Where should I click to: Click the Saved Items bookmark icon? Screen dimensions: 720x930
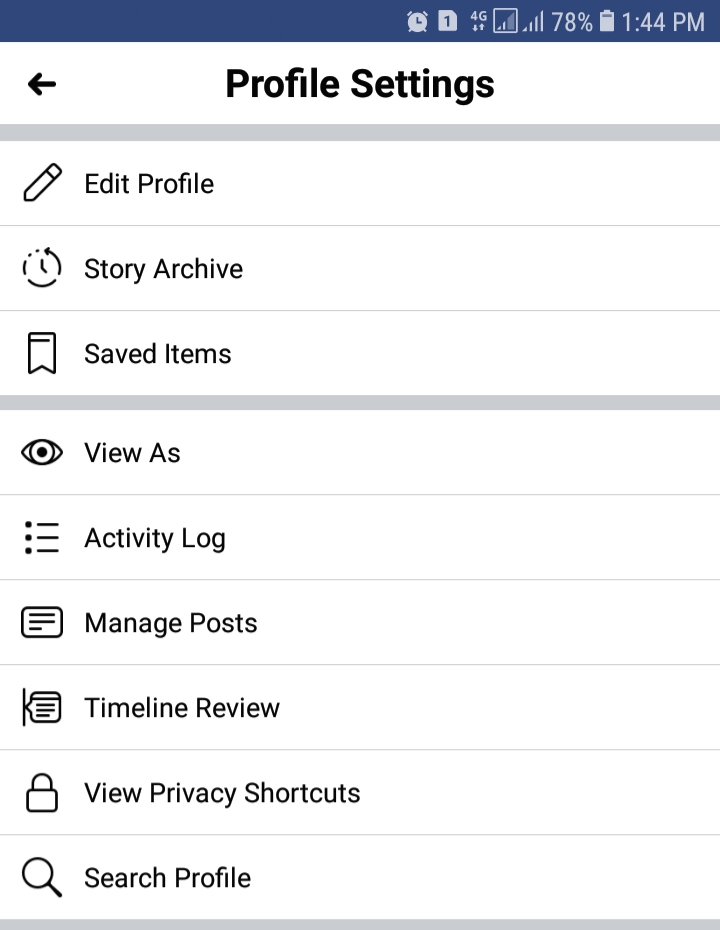(x=42, y=354)
